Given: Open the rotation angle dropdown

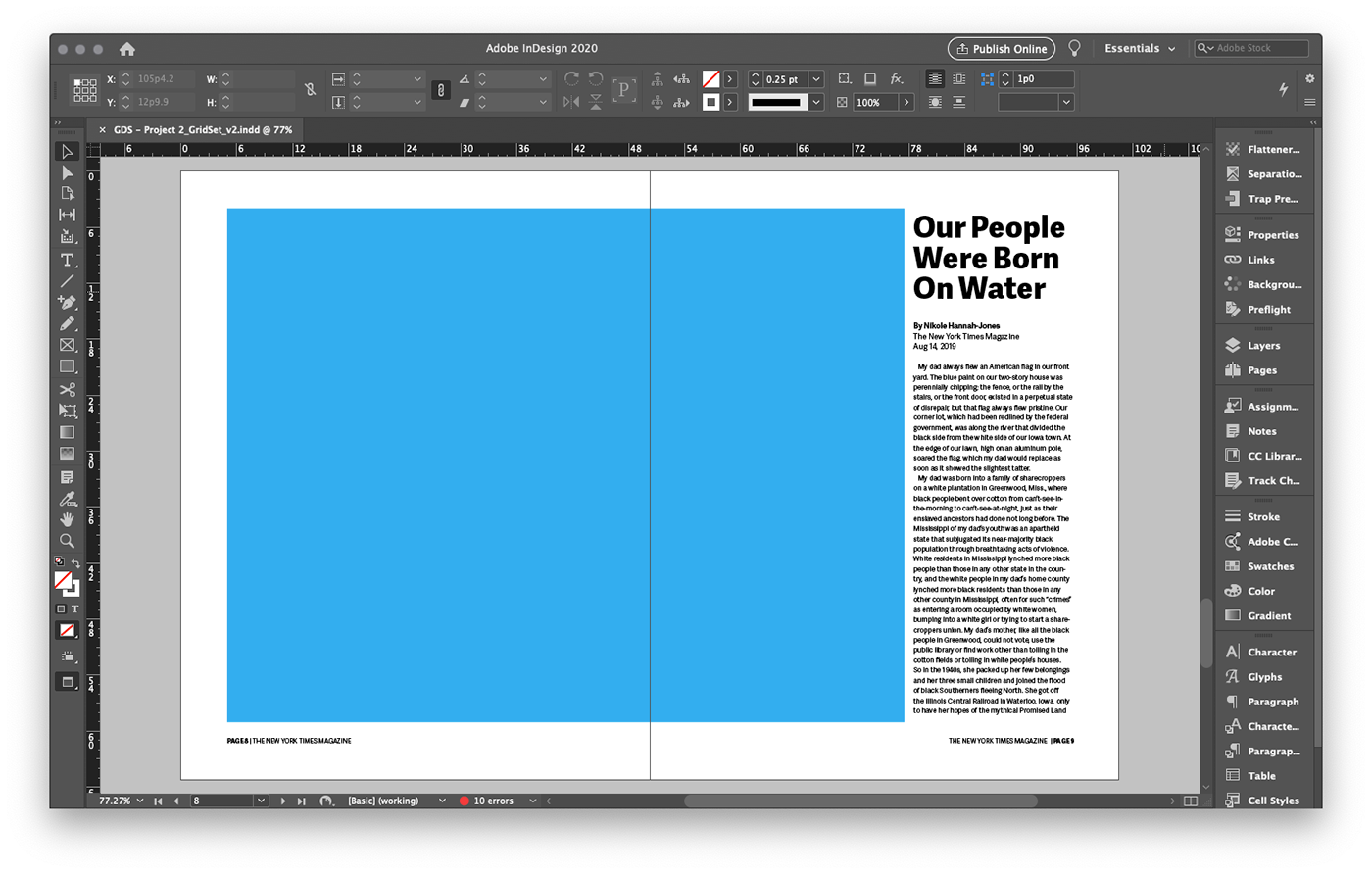Looking at the screenshot, I should [x=542, y=78].
